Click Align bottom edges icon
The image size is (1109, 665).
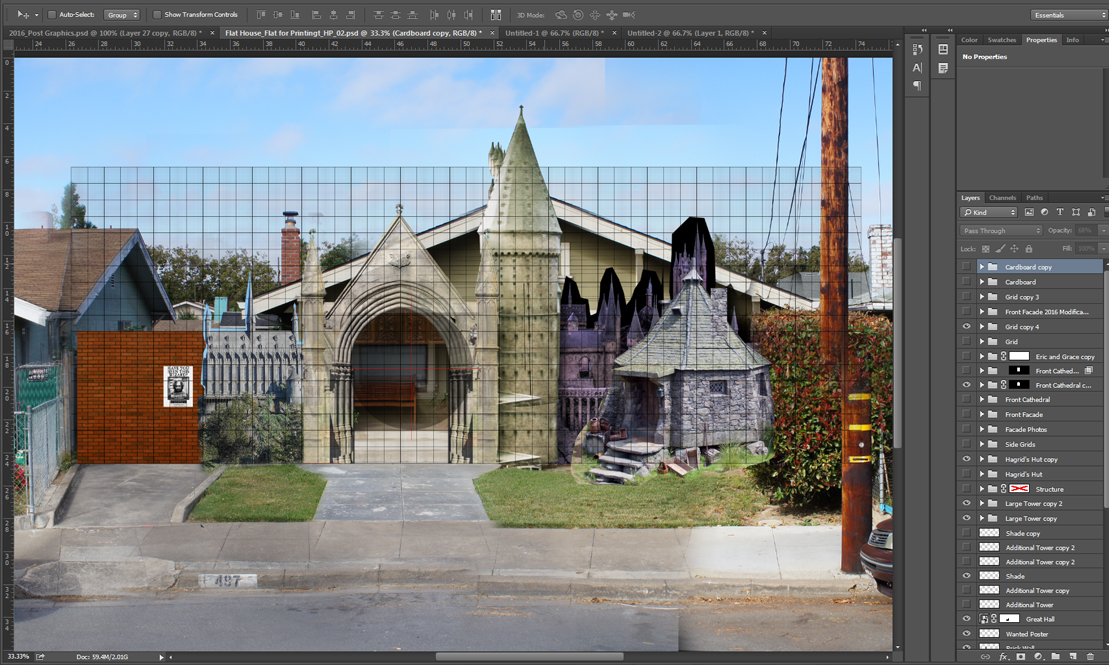pyautogui.click(x=295, y=14)
